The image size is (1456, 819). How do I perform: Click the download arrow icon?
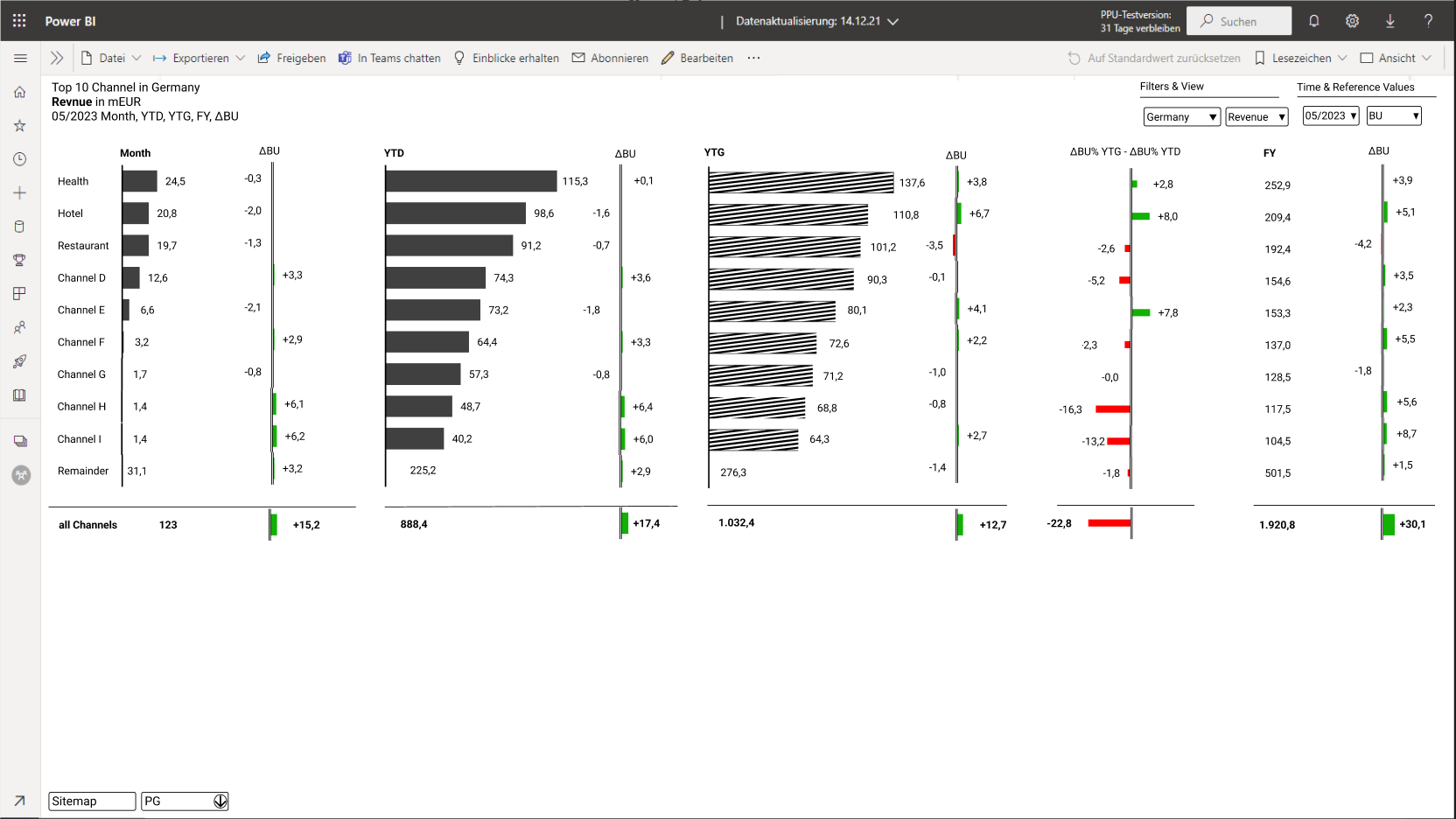point(1389,21)
